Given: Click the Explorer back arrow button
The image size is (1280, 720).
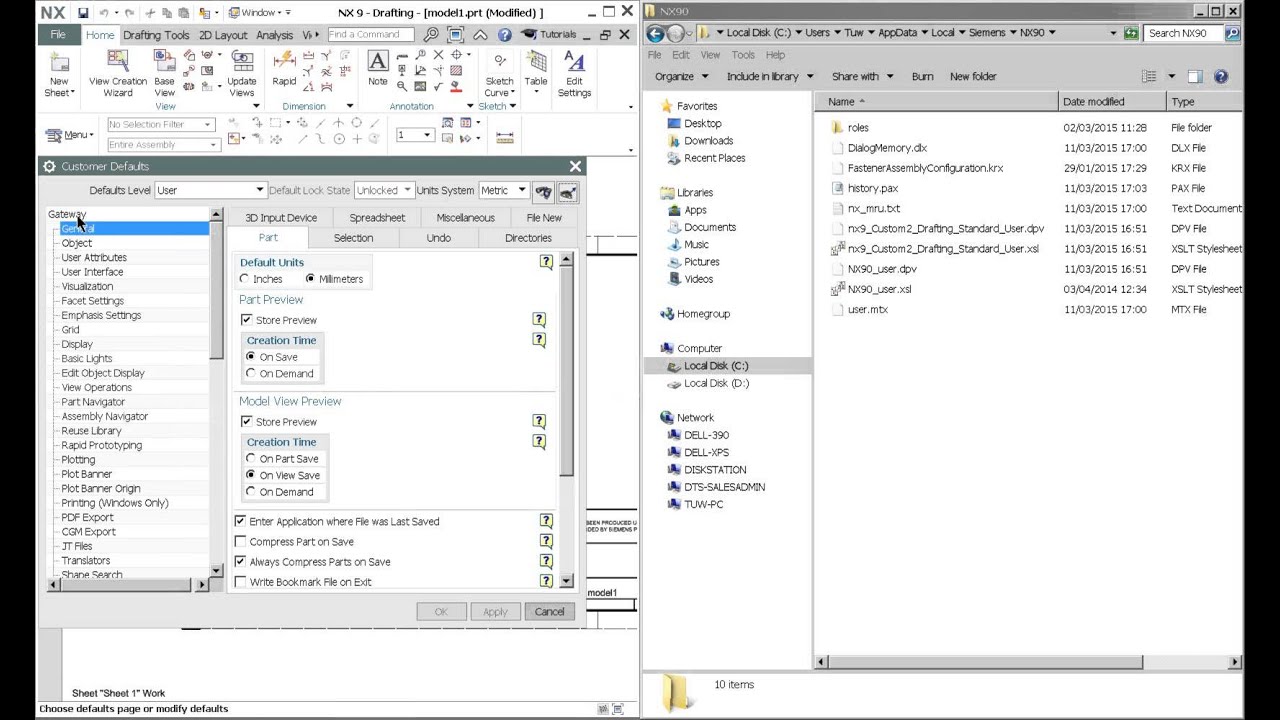Looking at the screenshot, I should click(x=656, y=33).
